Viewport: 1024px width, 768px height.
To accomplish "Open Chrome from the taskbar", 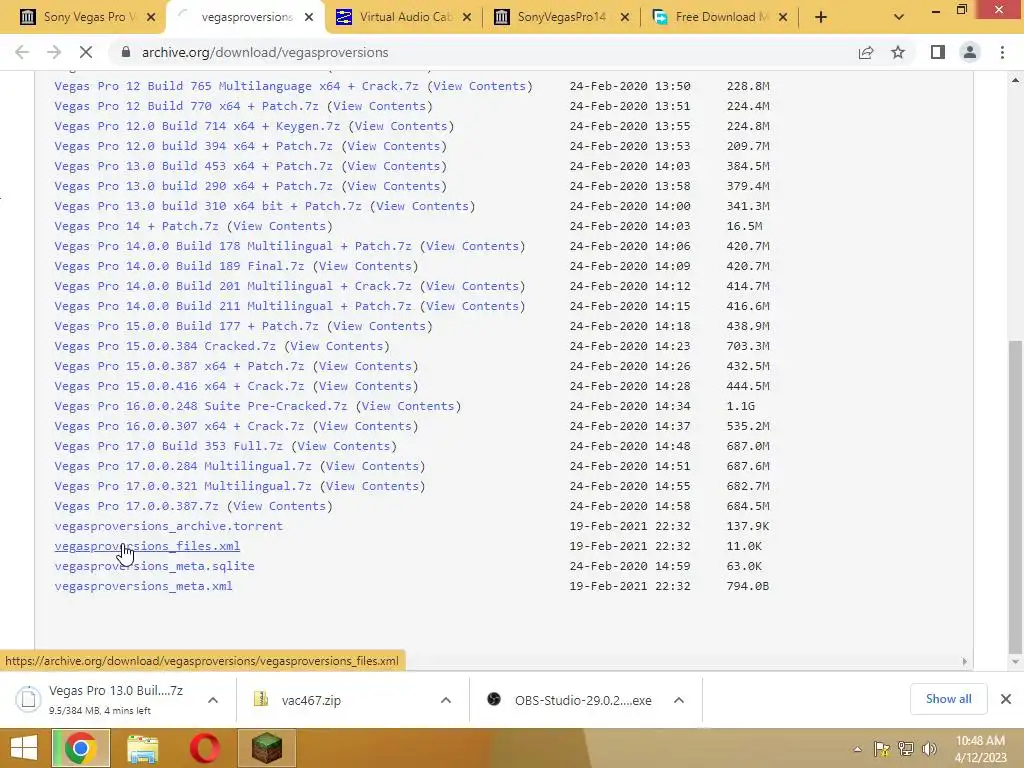I will (81, 748).
